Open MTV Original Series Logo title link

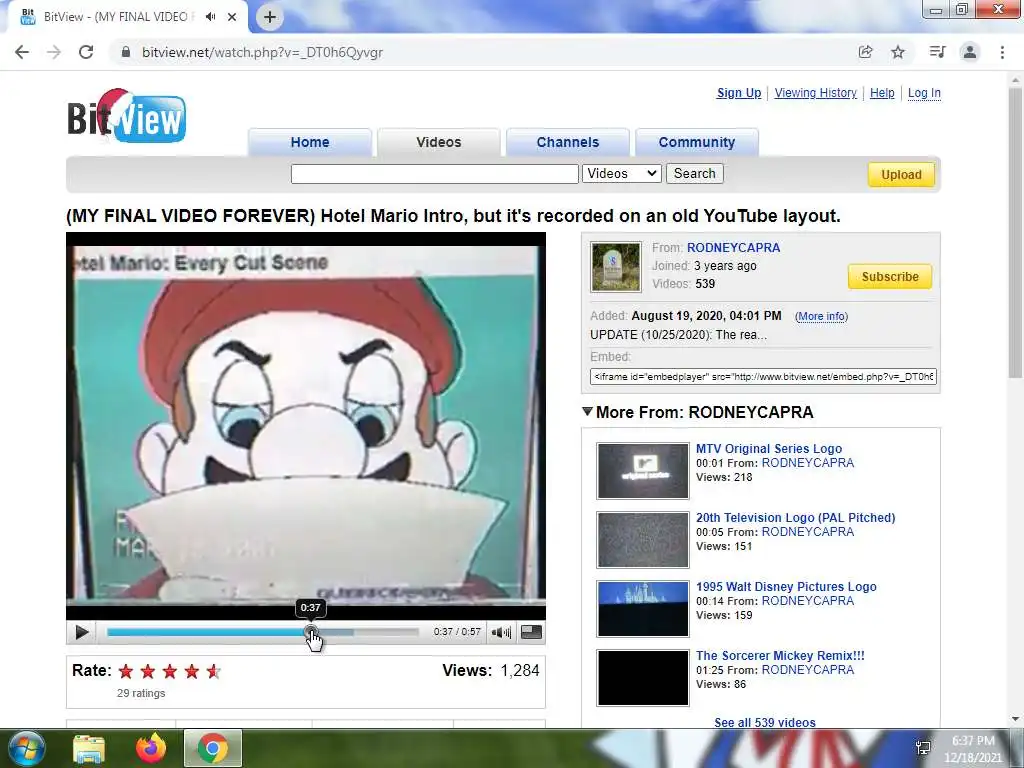769,449
